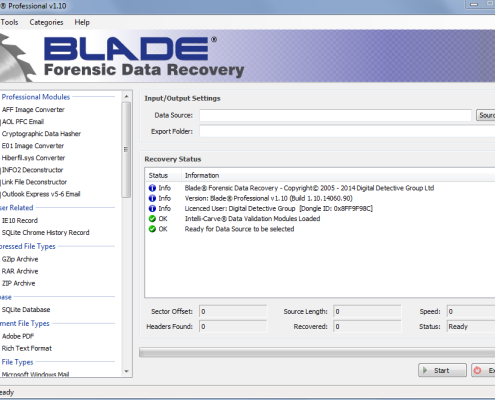The image size is (495, 400).
Task: Select the AOL PFC Email module
Action: pos(23,122)
